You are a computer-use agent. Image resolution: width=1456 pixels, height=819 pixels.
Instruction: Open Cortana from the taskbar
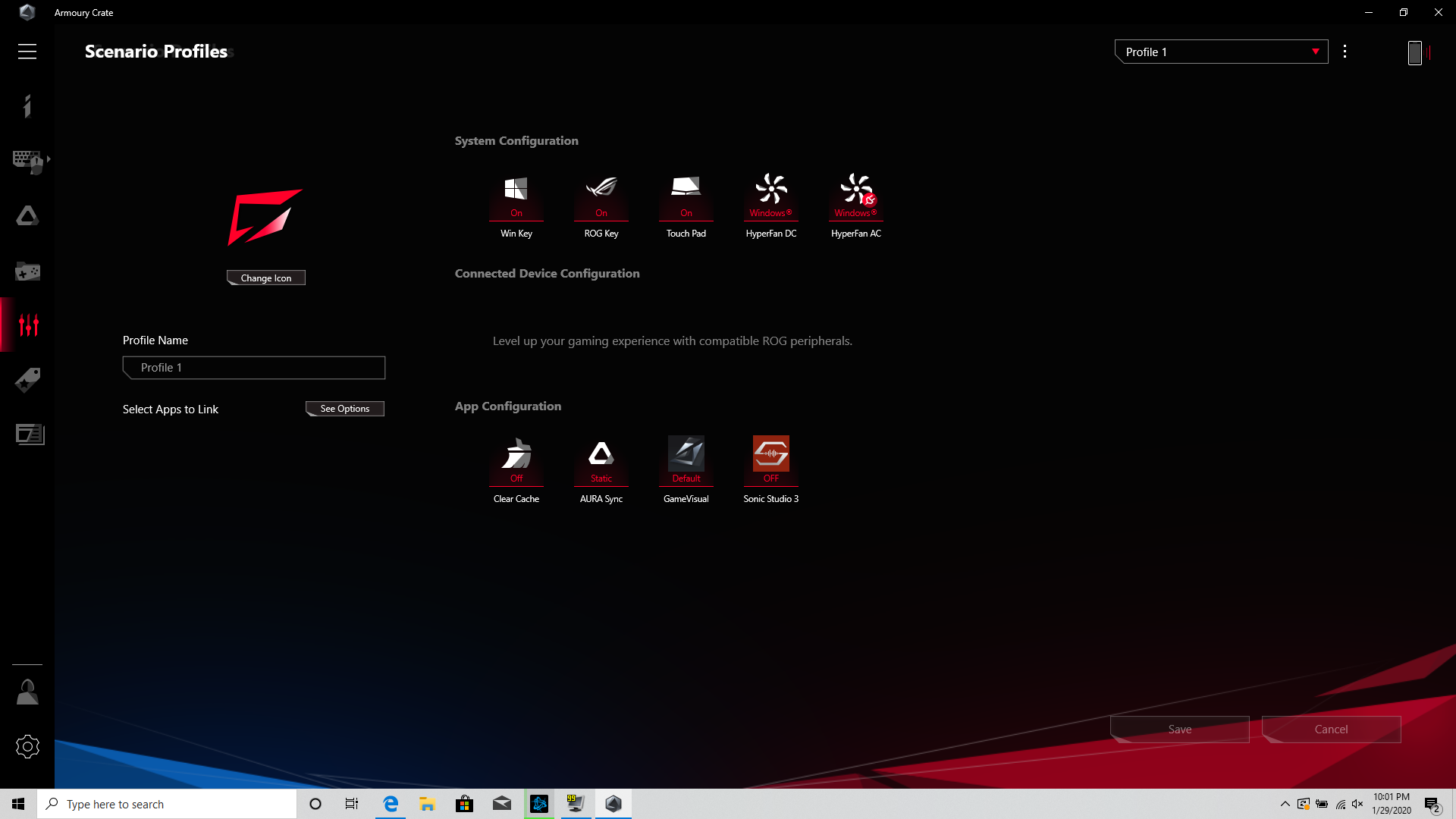pyautogui.click(x=315, y=804)
